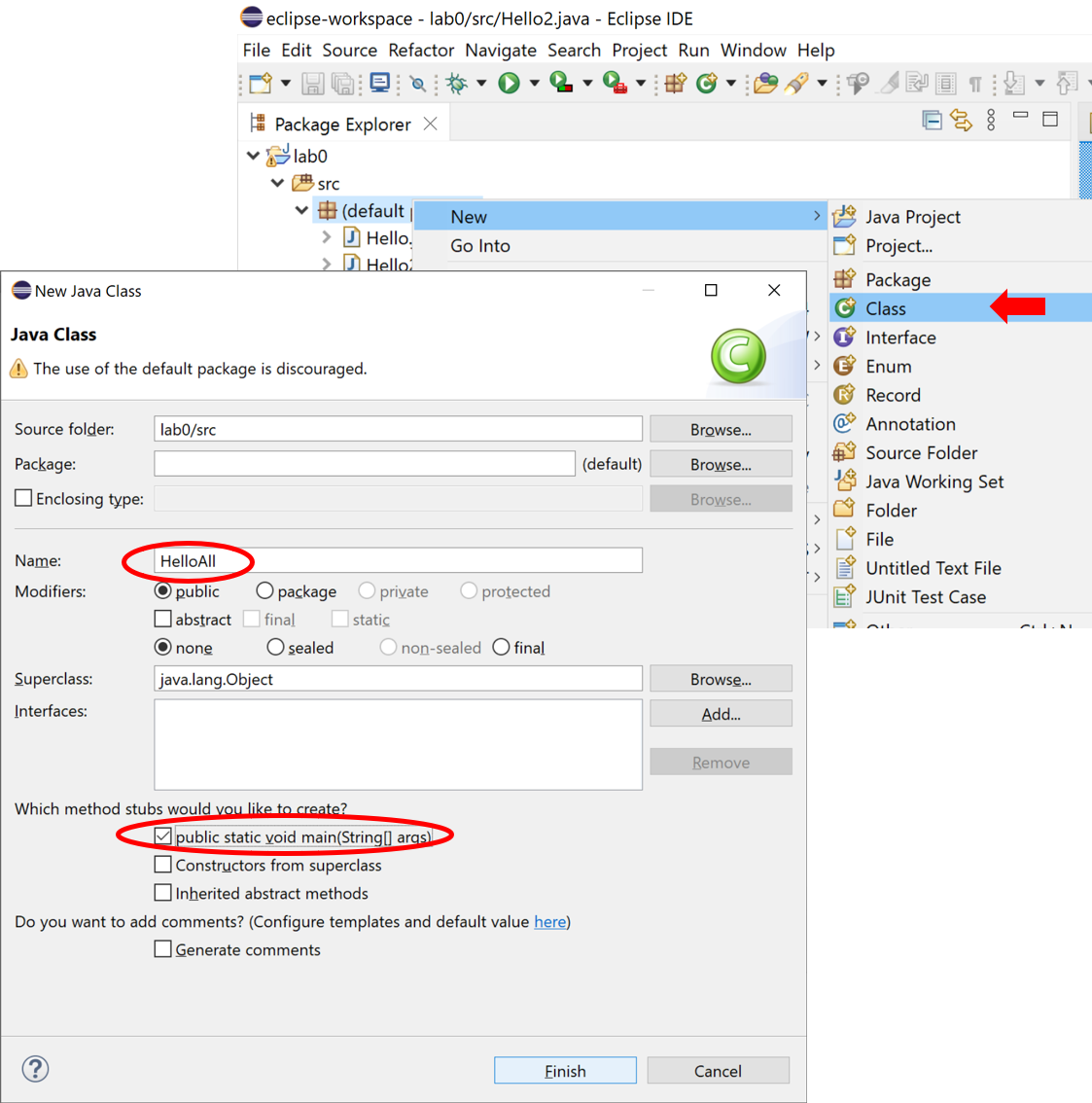Click the Debug bug icon

(x=457, y=84)
